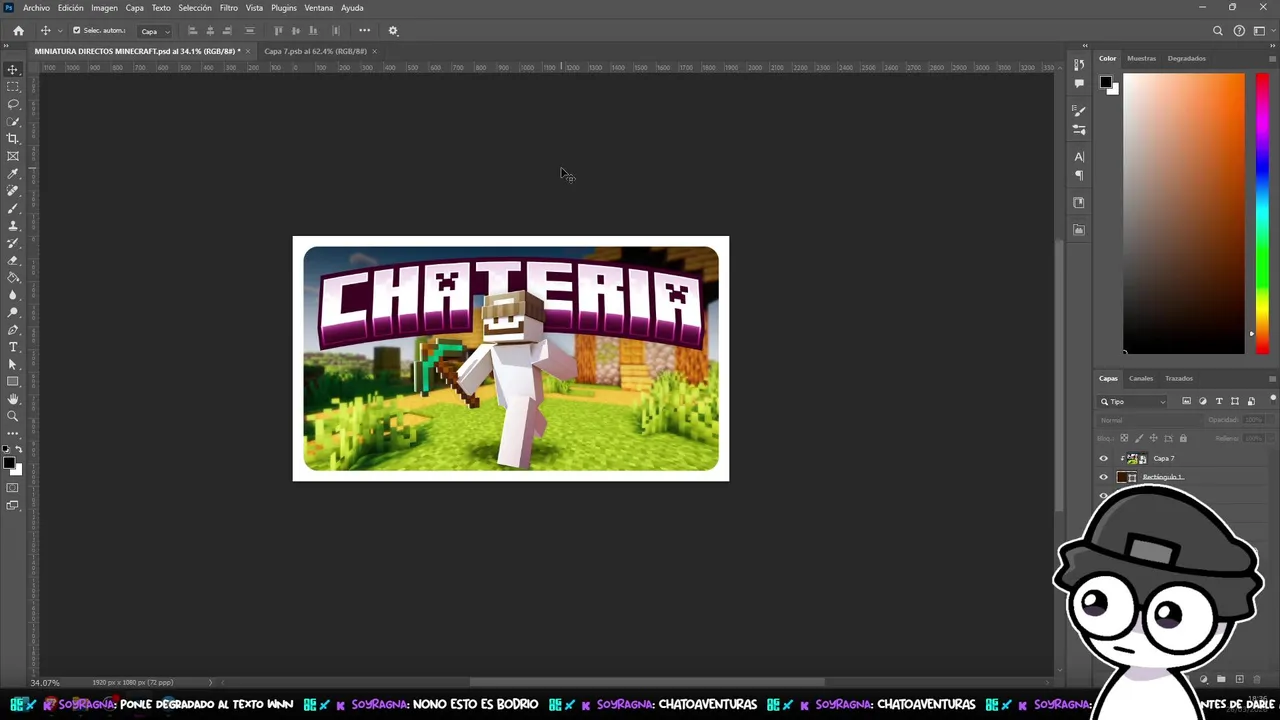
Task: Toggle Quick Mask mode
Action: point(13,488)
